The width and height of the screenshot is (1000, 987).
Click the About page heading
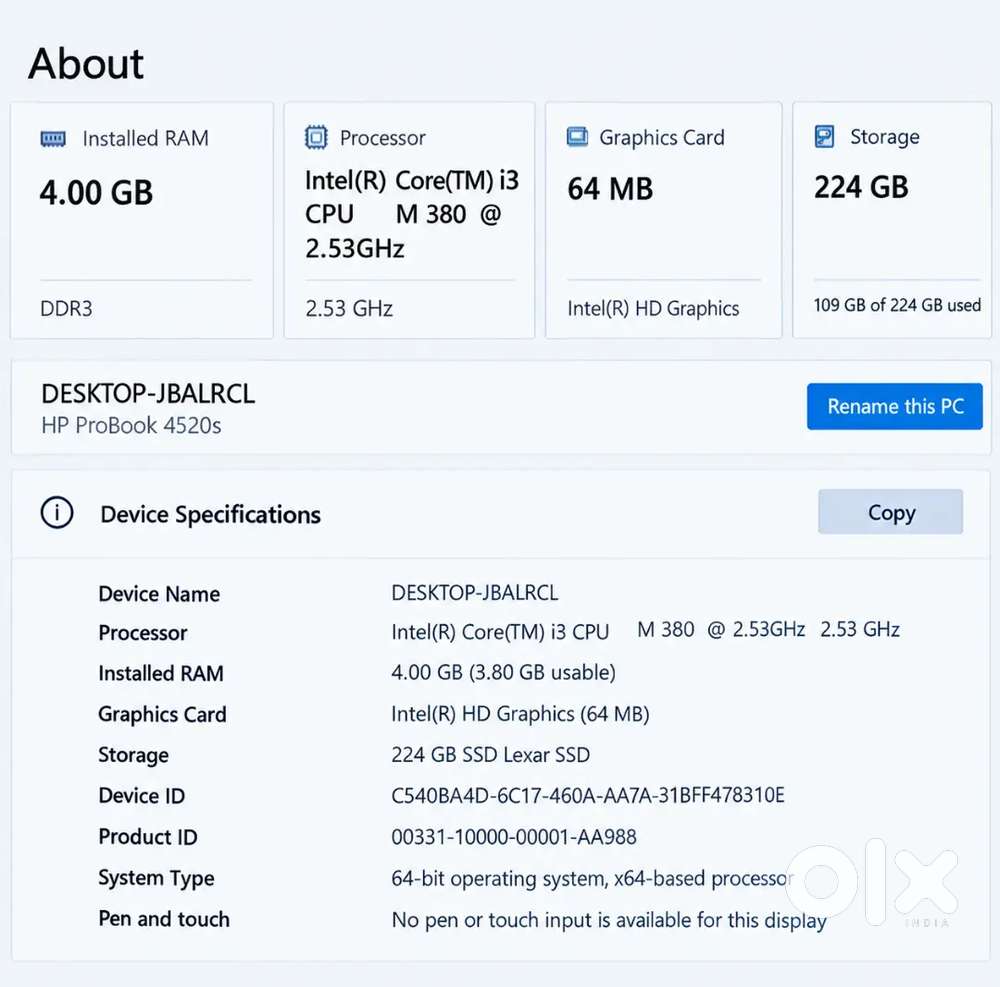tap(86, 64)
